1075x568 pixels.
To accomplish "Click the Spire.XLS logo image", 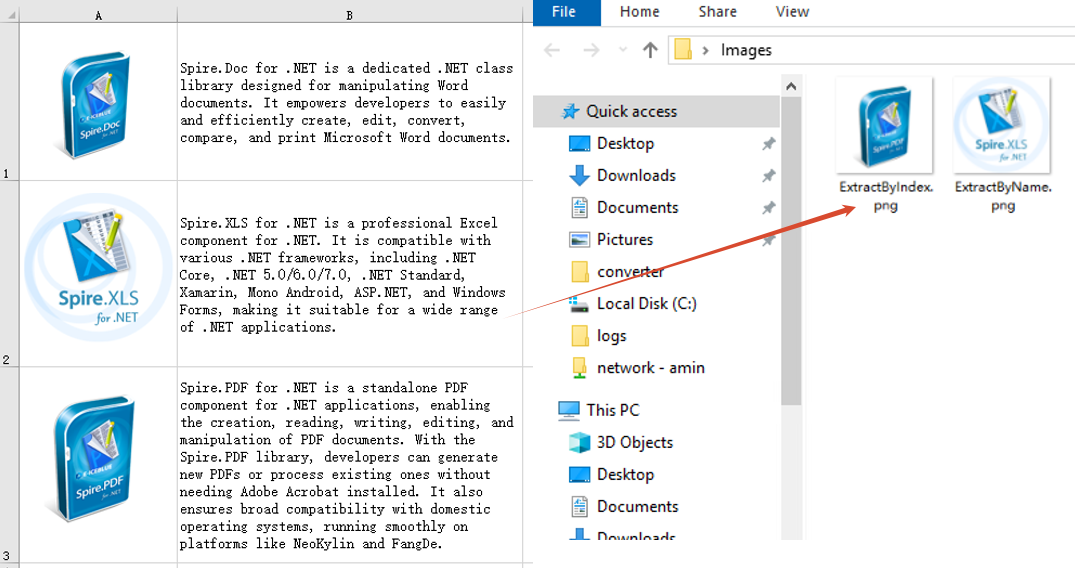I will (98, 269).
